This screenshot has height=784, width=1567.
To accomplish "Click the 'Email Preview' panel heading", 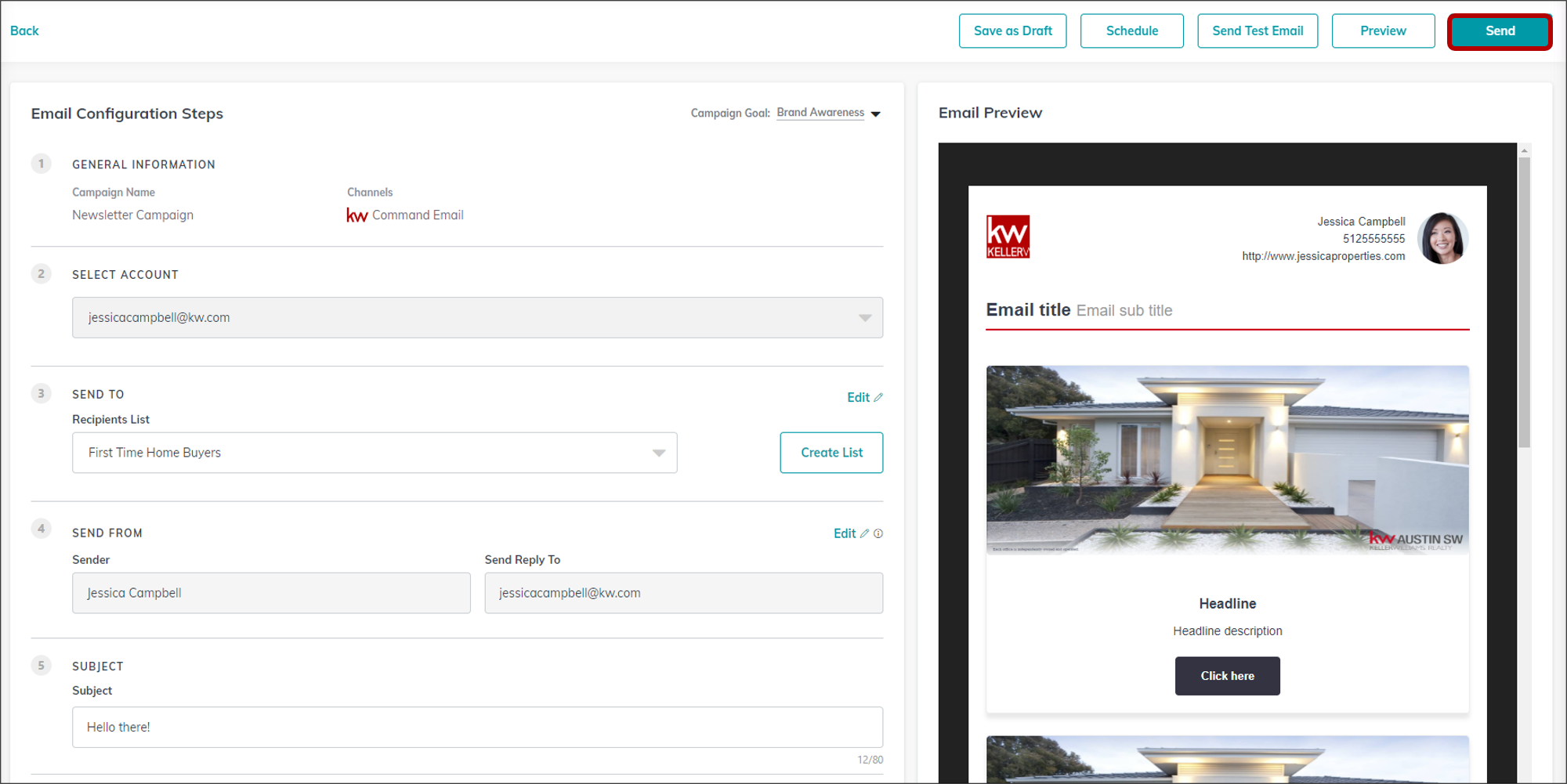I will (x=990, y=113).
